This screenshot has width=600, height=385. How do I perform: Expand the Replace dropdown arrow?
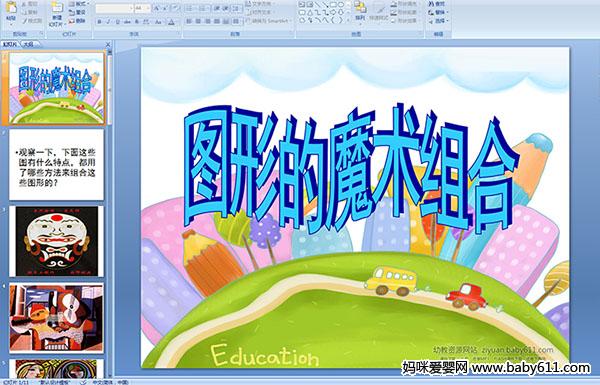pos(447,12)
